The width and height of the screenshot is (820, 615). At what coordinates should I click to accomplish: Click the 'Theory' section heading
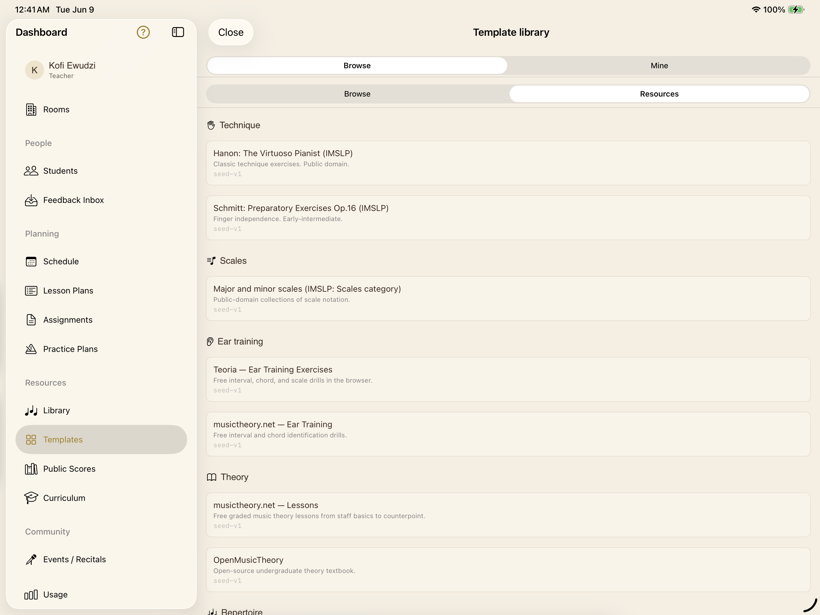click(x=234, y=477)
